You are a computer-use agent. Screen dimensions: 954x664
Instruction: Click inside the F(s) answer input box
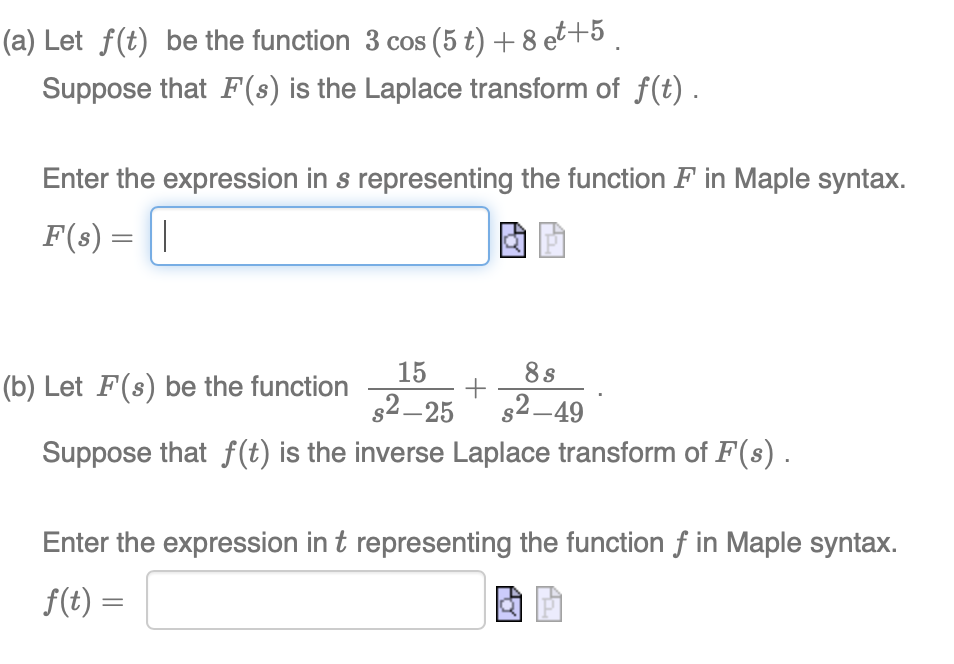tap(318, 236)
